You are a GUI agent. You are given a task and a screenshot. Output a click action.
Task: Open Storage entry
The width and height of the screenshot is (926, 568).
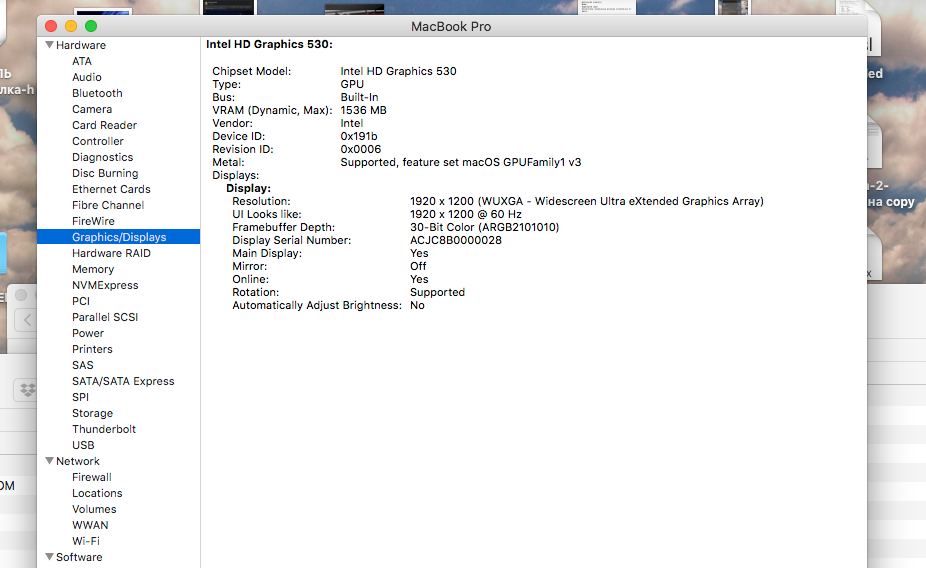(x=92, y=413)
